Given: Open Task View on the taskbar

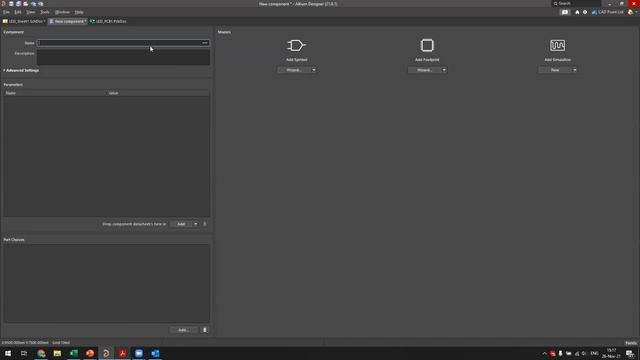Looking at the screenshot, I should pos(24,353).
